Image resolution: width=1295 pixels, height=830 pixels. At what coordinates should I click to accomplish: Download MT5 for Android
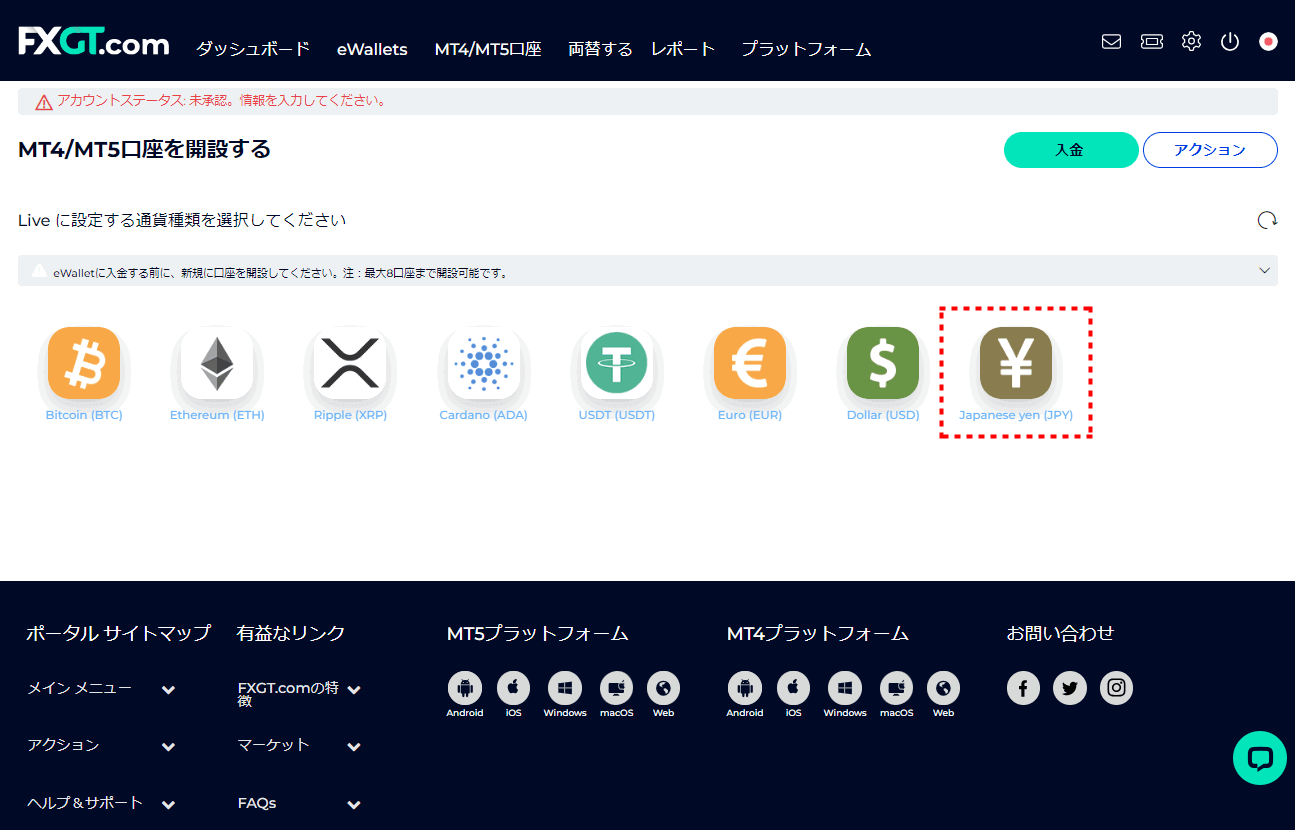(464, 687)
